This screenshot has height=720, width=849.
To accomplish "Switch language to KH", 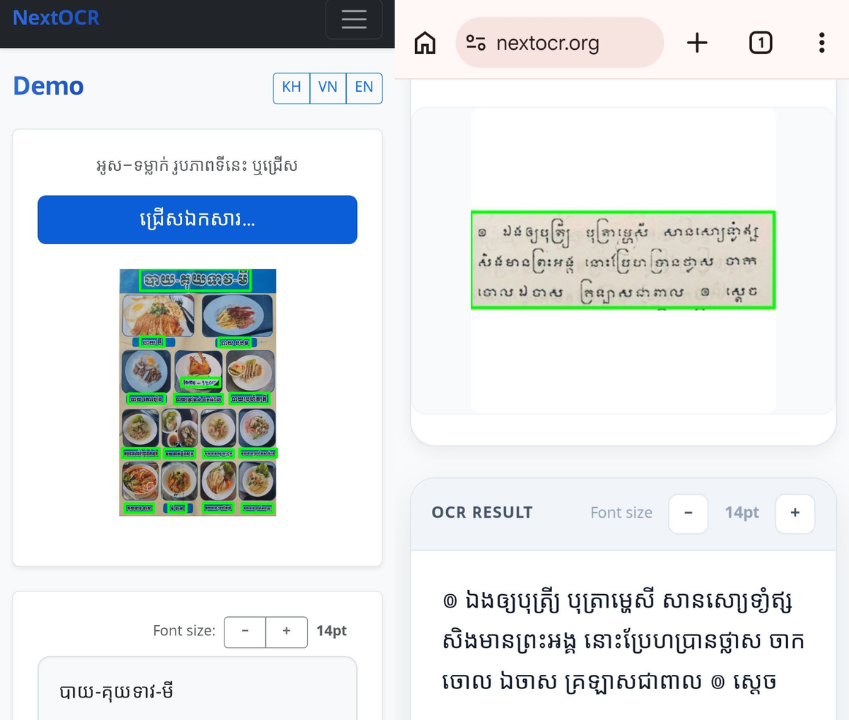I will (x=291, y=88).
